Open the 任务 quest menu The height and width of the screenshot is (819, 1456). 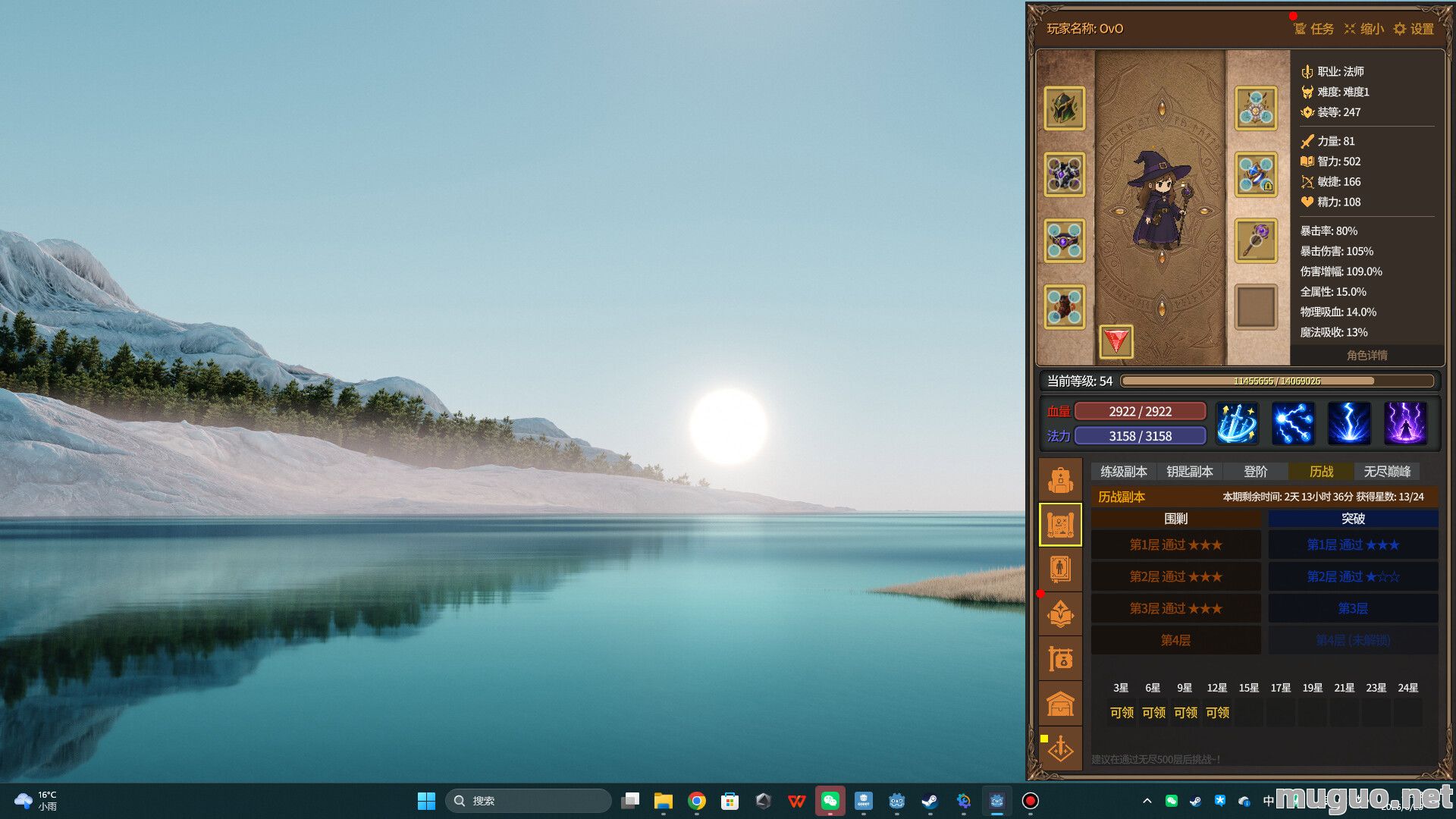(1313, 29)
